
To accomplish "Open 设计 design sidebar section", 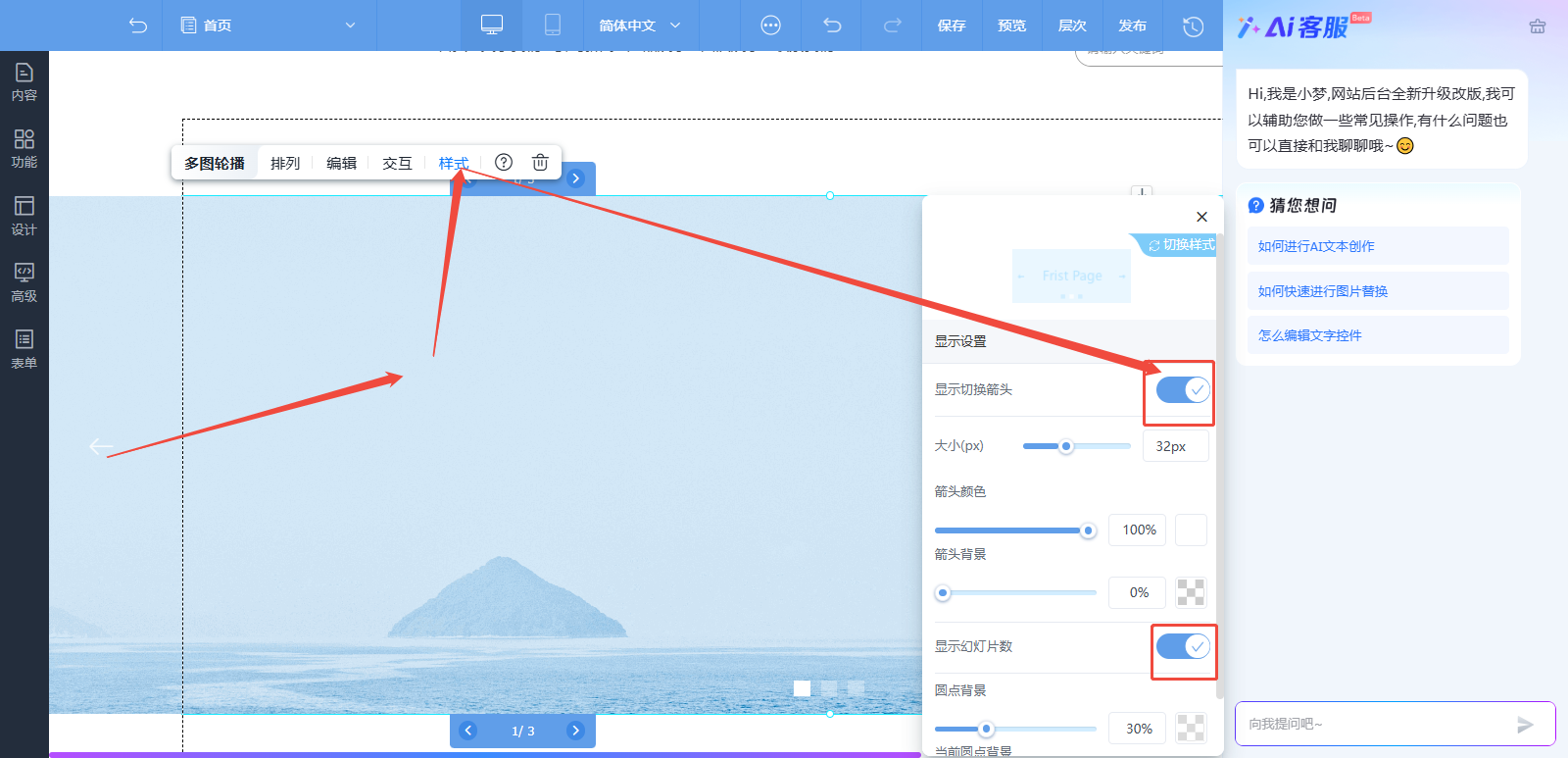I will (24, 216).
